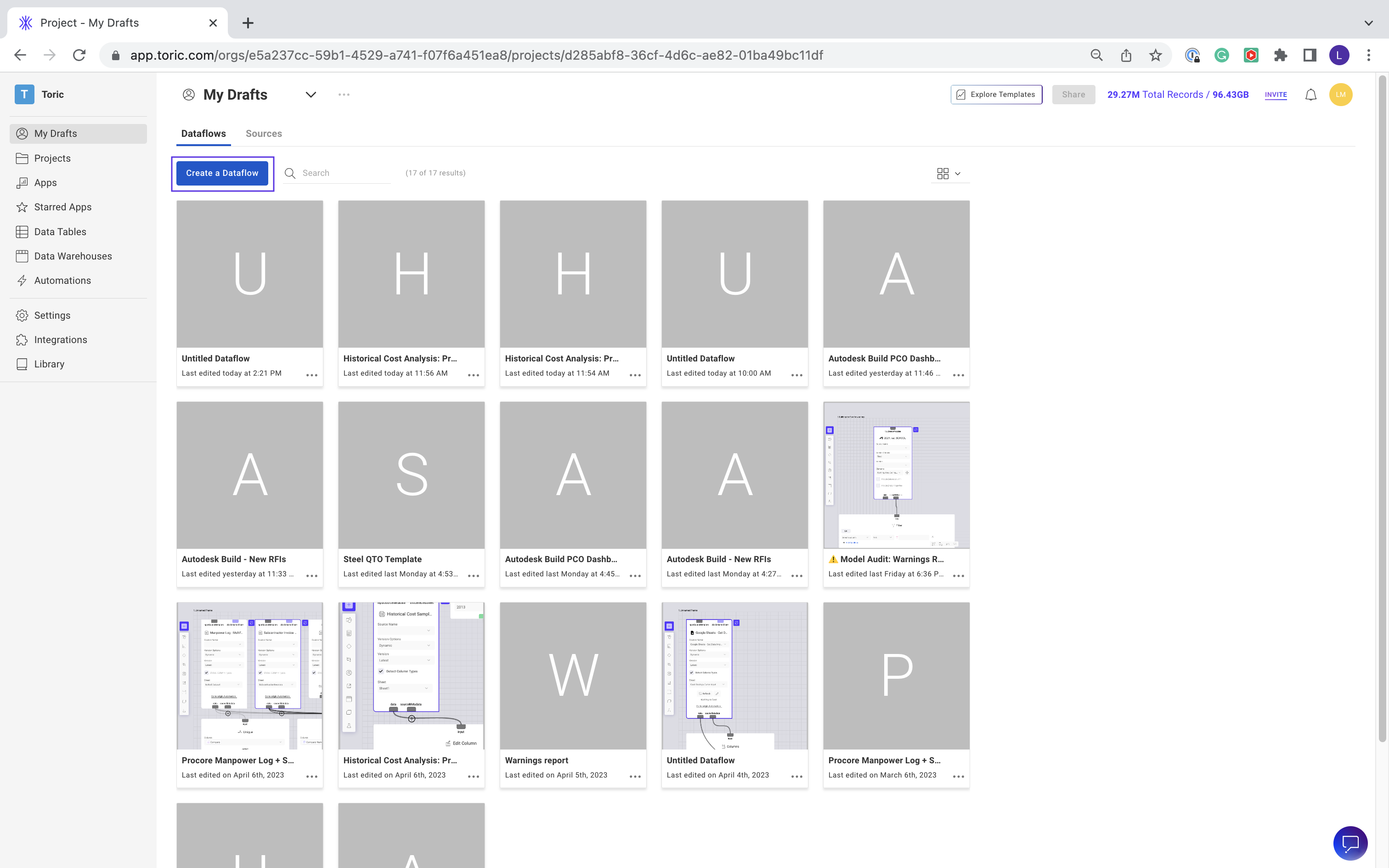Expand the My Drafts project dropdown chevron
Image resolution: width=1389 pixels, height=868 pixels.
(x=311, y=95)
